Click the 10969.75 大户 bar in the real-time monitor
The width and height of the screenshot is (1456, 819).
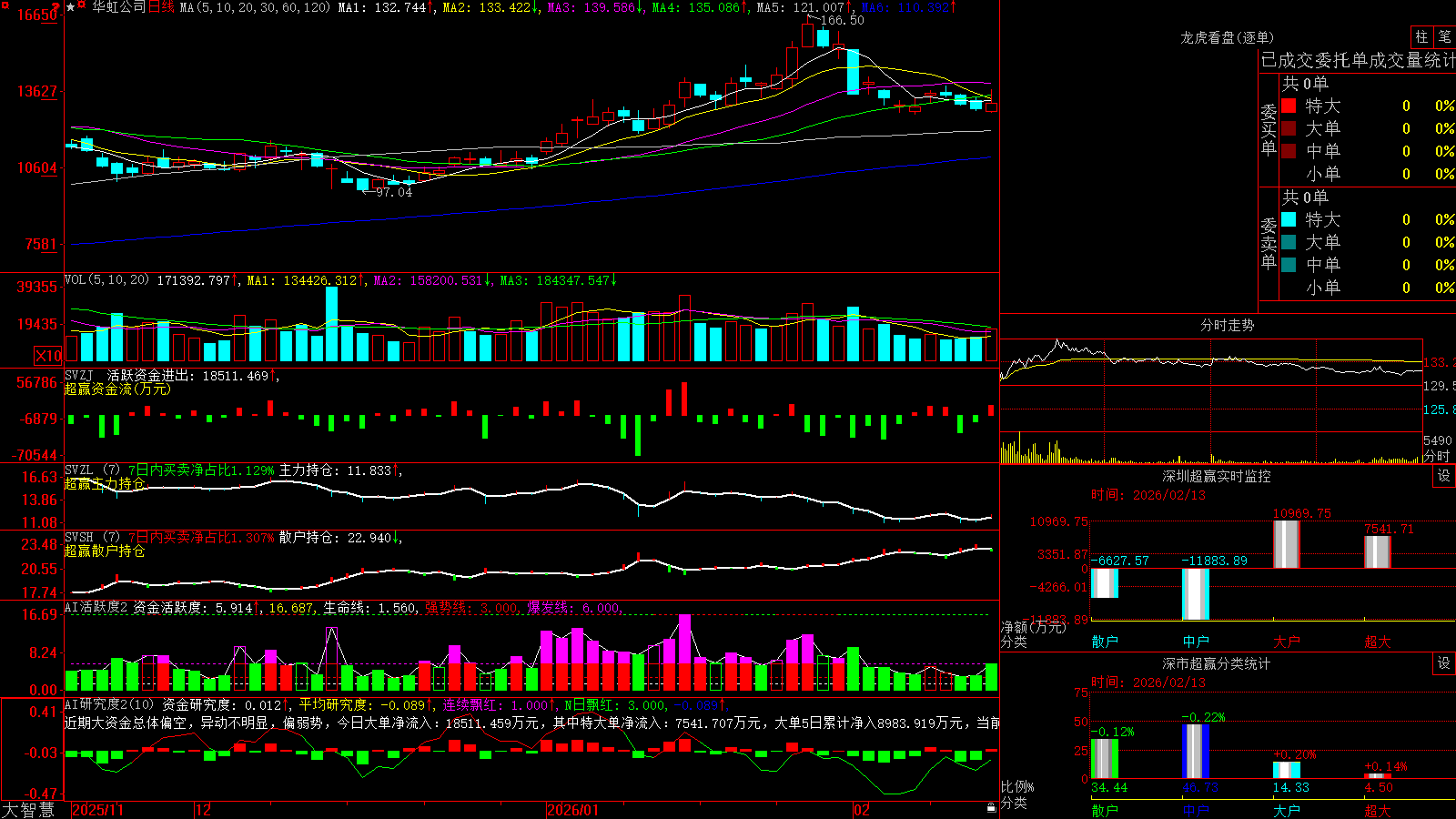click(x=1287, y=544)
